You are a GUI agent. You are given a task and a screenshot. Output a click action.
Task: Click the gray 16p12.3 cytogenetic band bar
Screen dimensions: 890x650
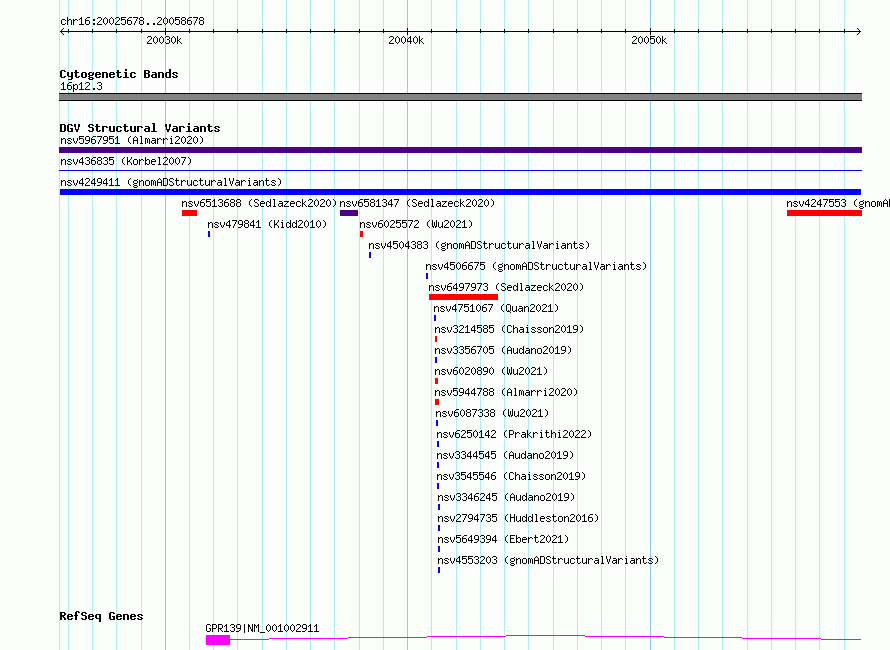tap(460, 97)
